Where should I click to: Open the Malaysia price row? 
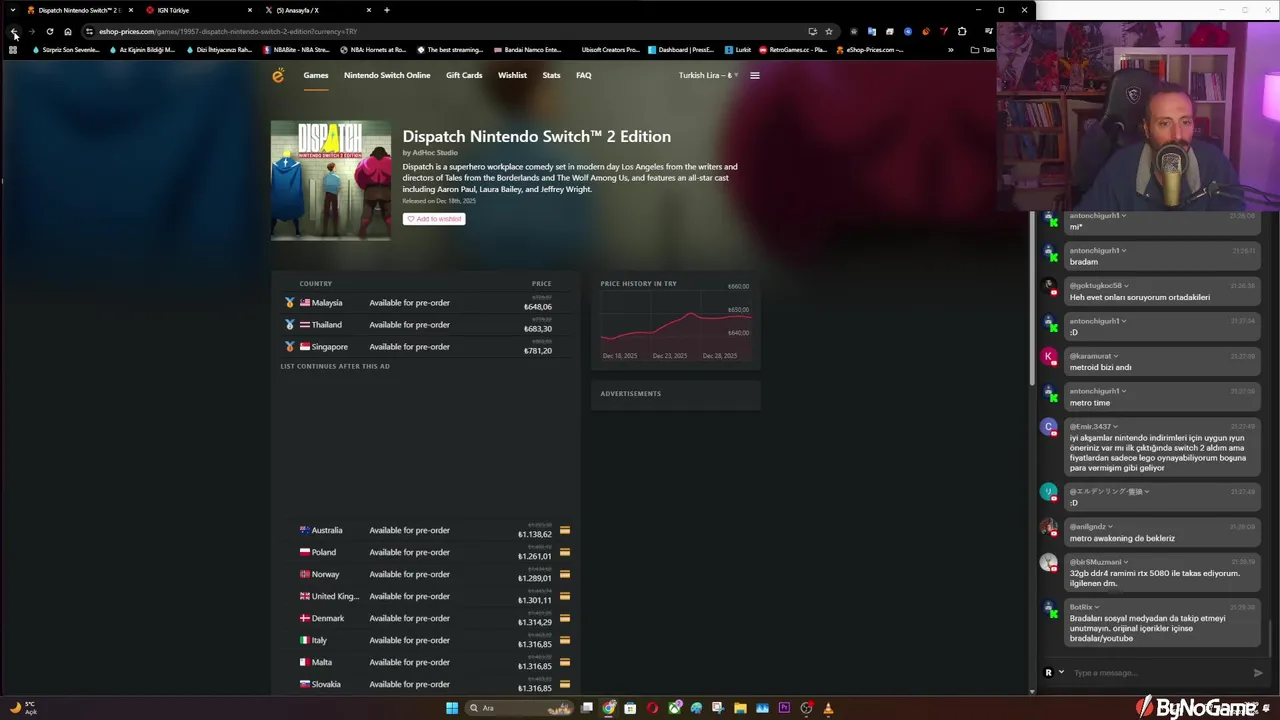(x=425, y=303)
